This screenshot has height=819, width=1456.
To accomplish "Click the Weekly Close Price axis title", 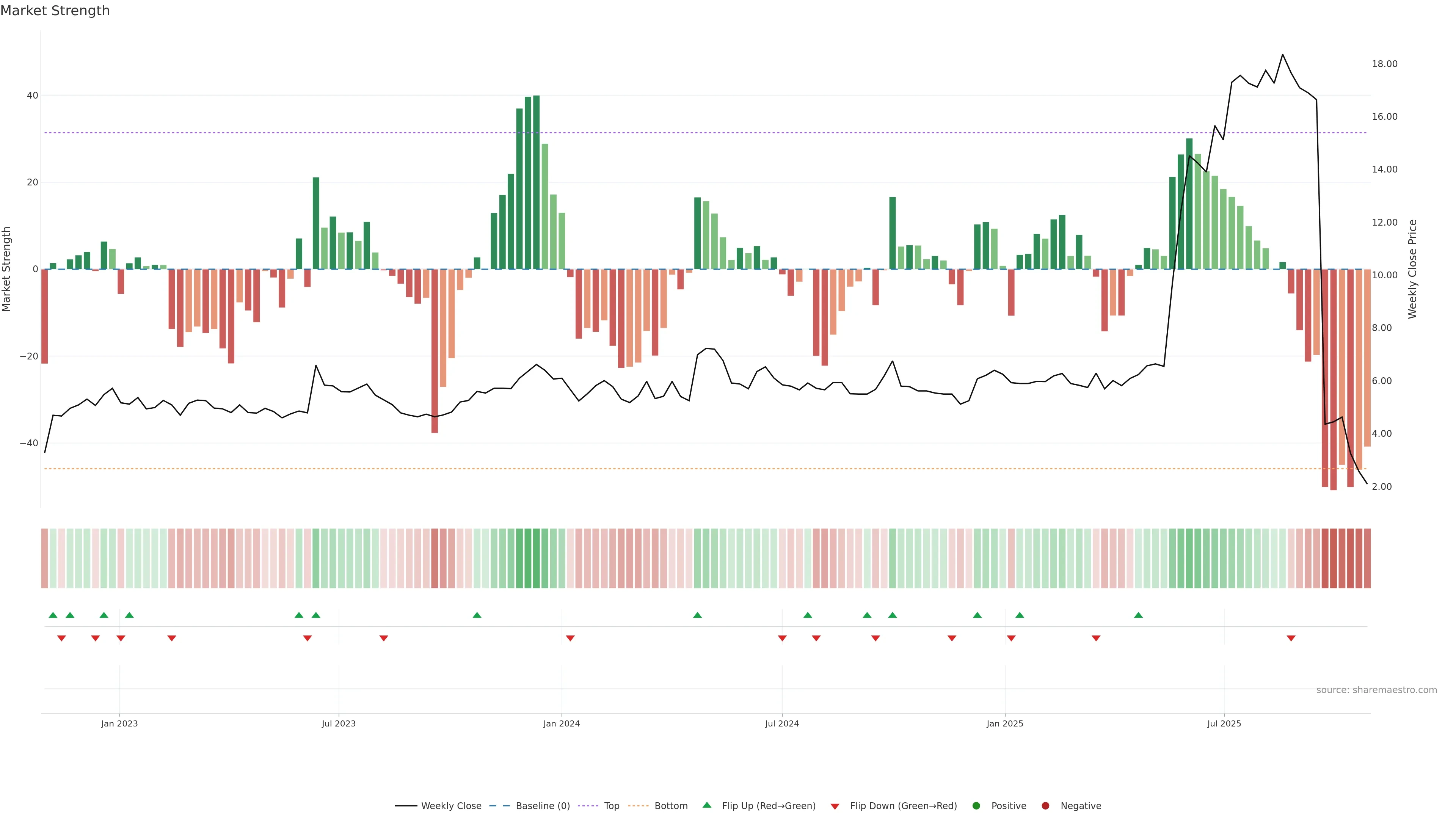I will click(1412, 269).
